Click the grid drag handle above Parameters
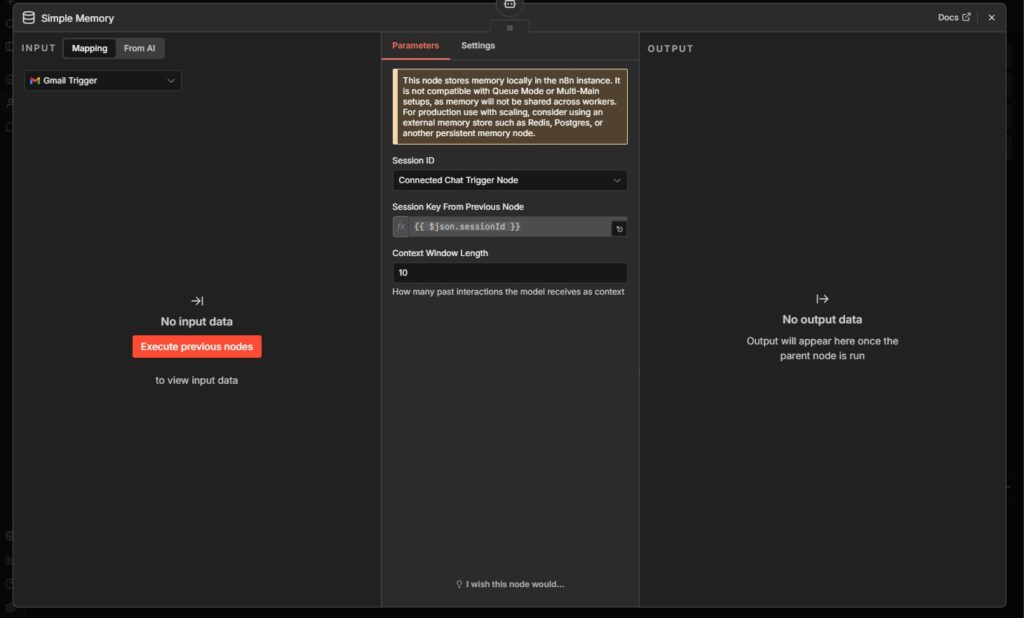Viewport: 1024px width, 618px height. pyautogui.click(x=509, y=27)
